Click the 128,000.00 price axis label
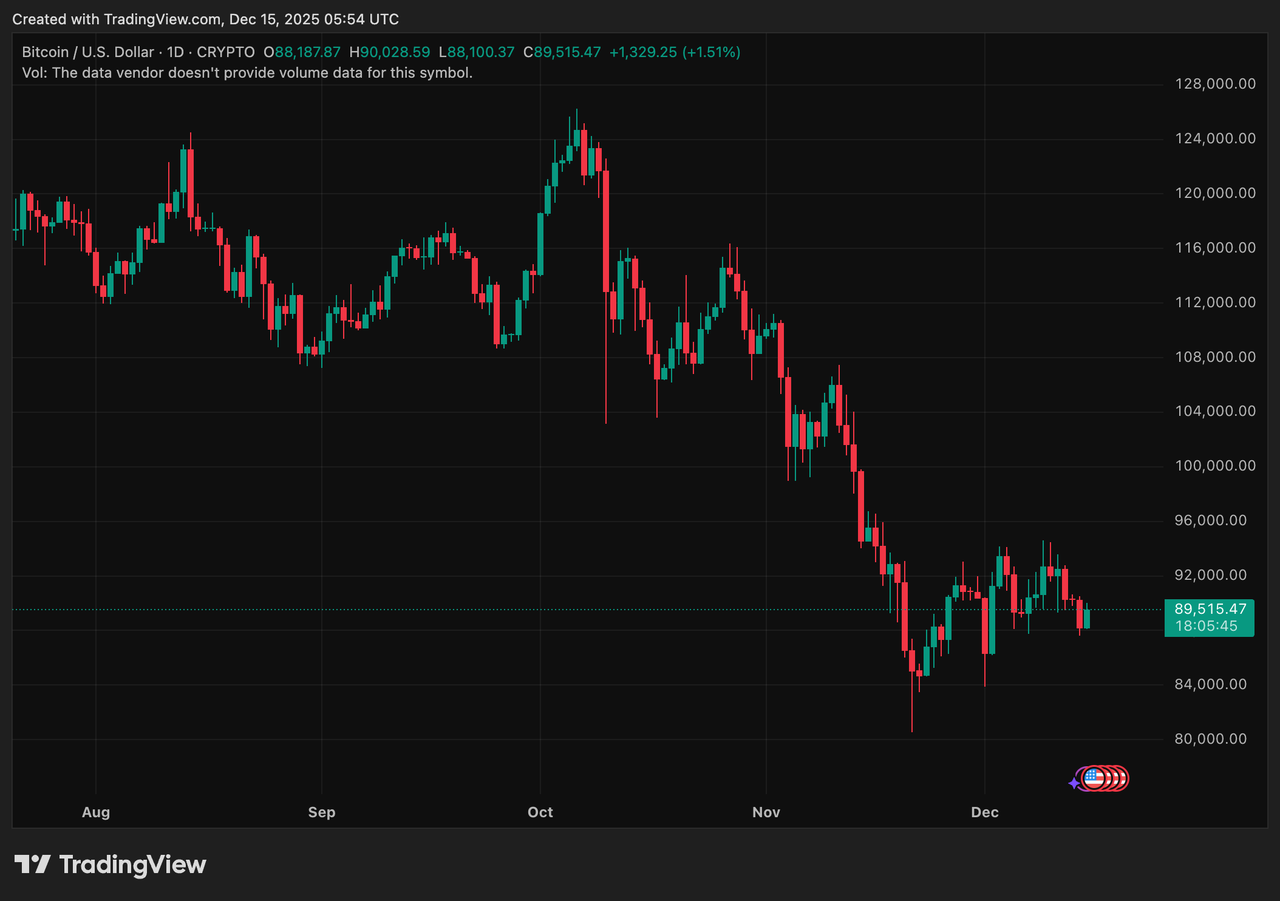 pyautogui.click(x=1215, y=84)
